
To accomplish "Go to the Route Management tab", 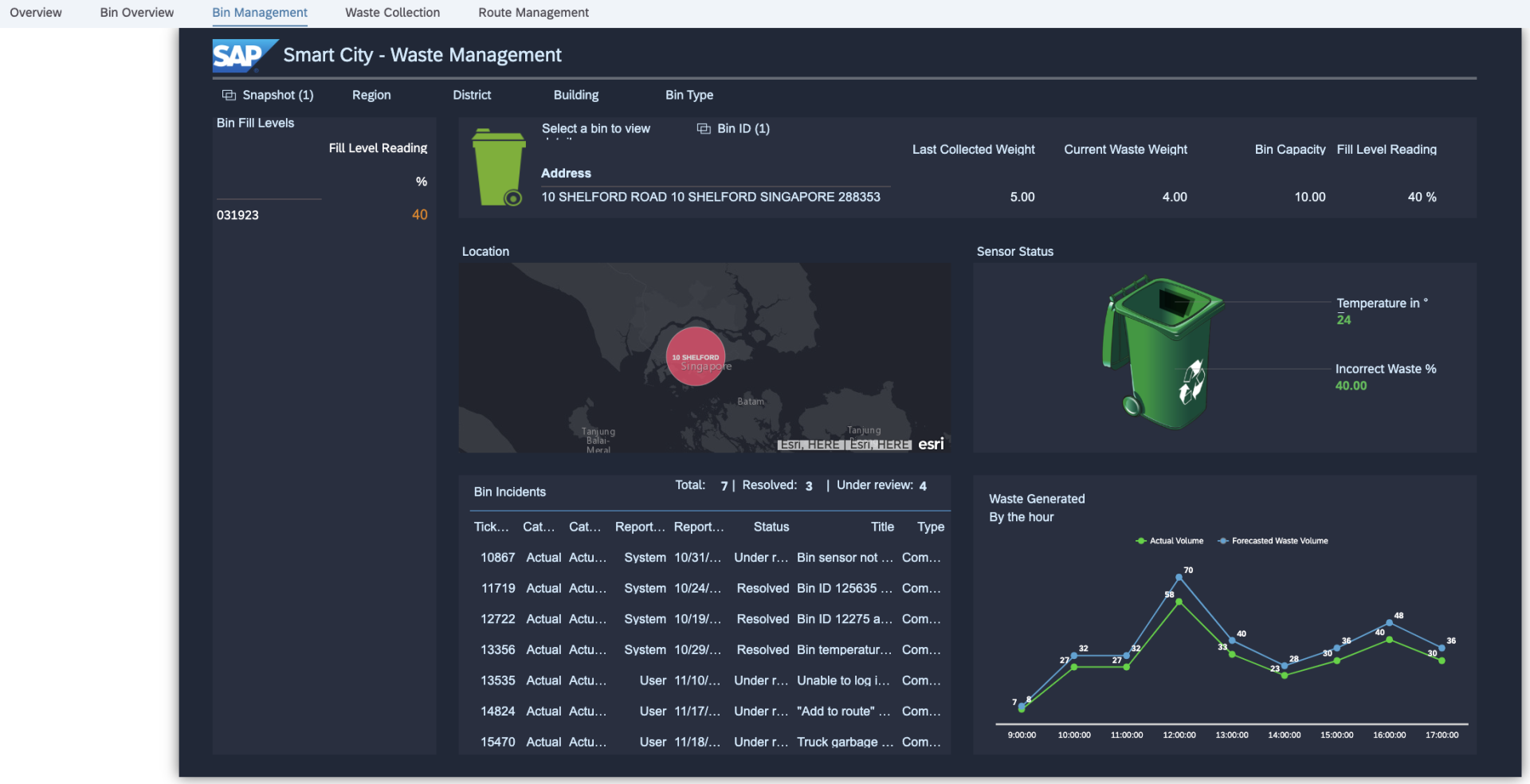I will (x=533, y=13).
